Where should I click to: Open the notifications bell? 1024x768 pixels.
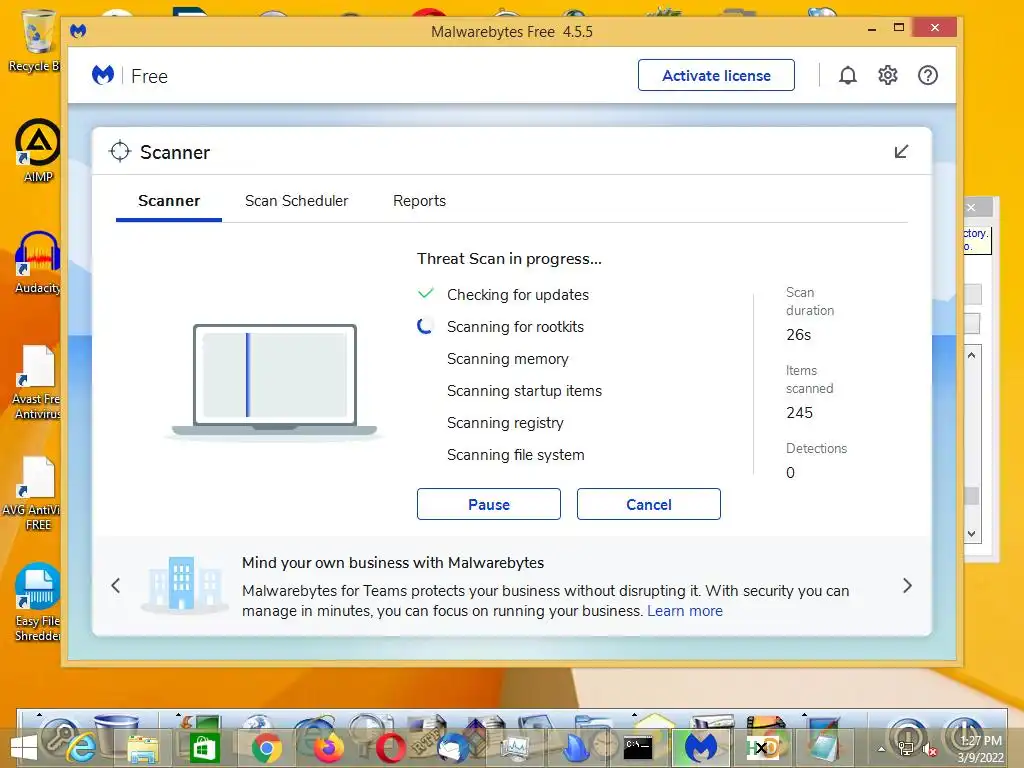848,76
